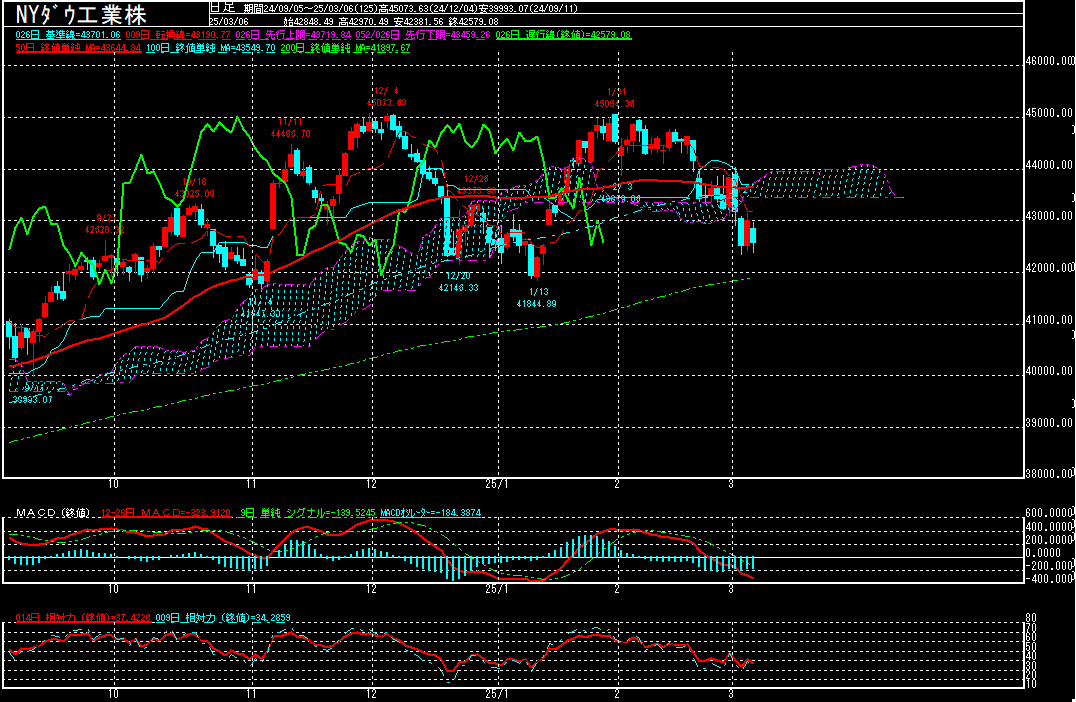Screen dimensions: 1076x702
Task: Click month label 12 under the price chart
Action: click(x=371, y=484)
